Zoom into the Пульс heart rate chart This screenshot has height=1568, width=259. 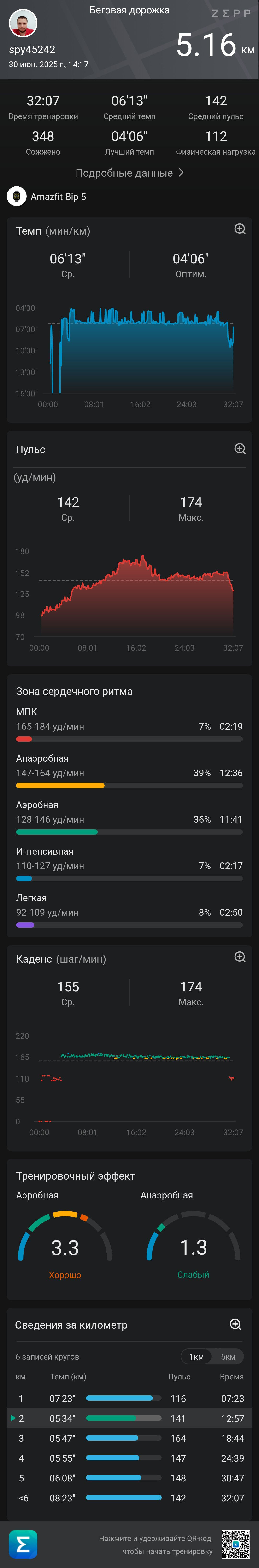(x=240, y=449)
